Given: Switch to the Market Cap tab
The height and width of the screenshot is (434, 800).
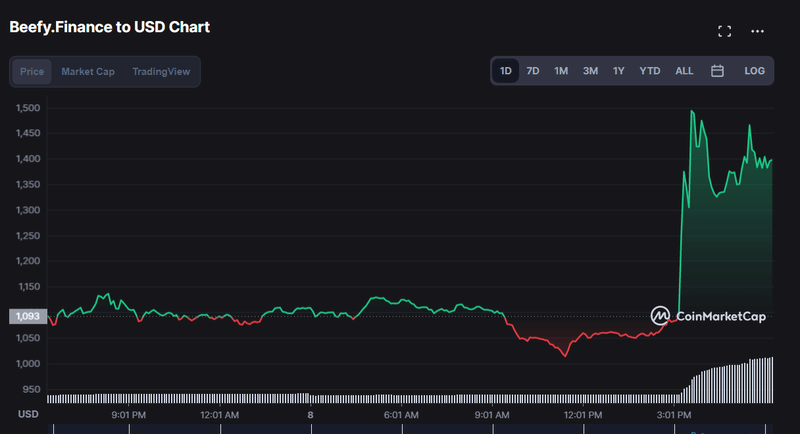Looking at the screenshot, I should [88, 71].
